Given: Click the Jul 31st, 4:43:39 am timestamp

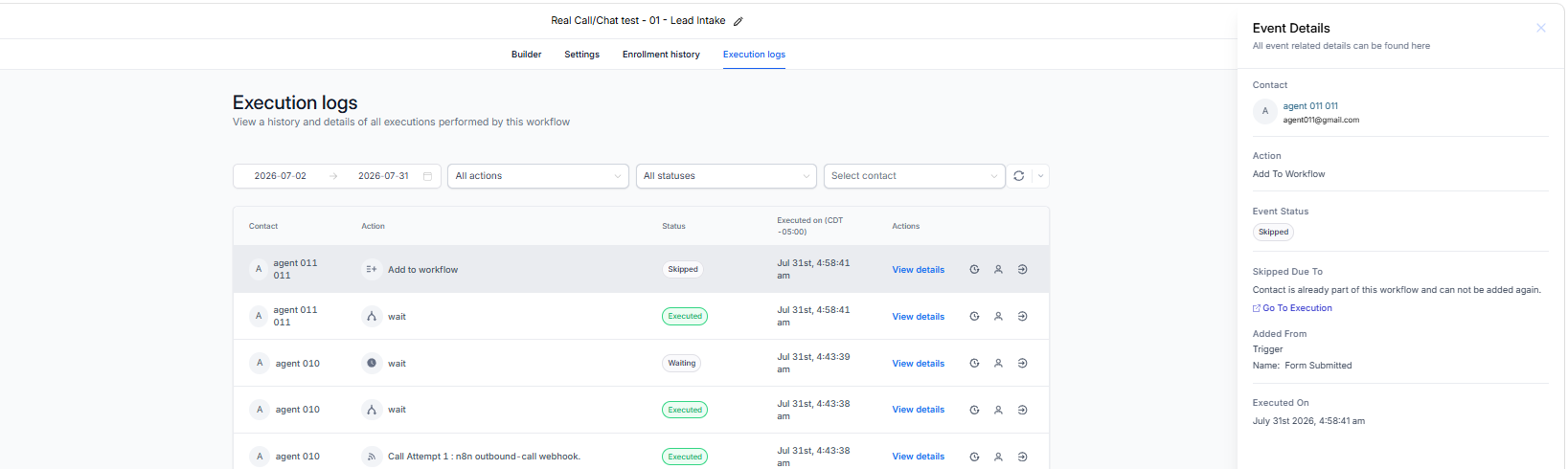Looking at the screenshot, I should [x=813, y=363].
